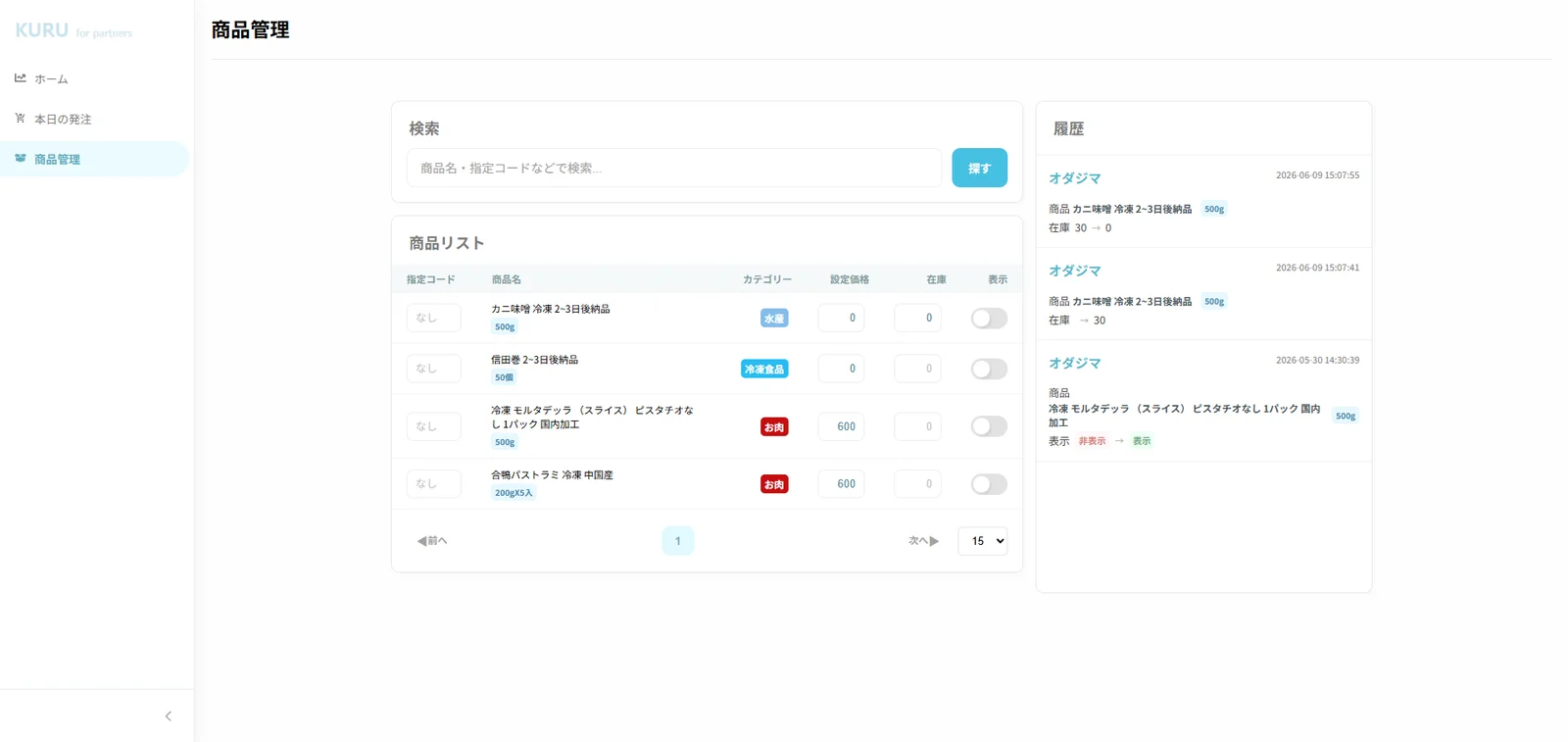The image size is (1568, 742).
Task: Click the 非表示 status label in history
Action: pos(1093,441)
